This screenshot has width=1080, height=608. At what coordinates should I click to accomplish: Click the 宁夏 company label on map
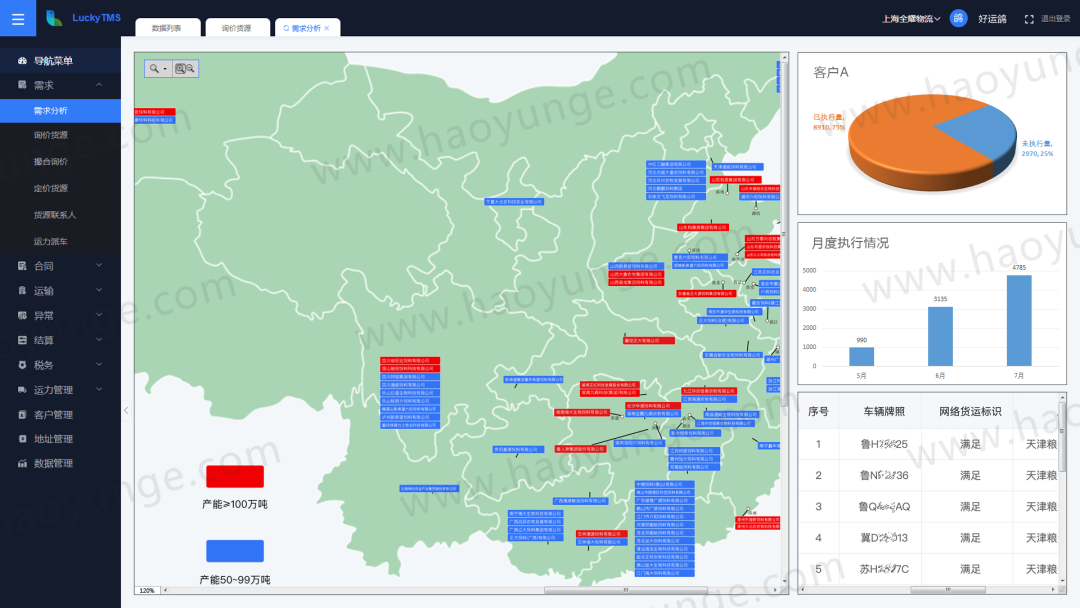515,202
